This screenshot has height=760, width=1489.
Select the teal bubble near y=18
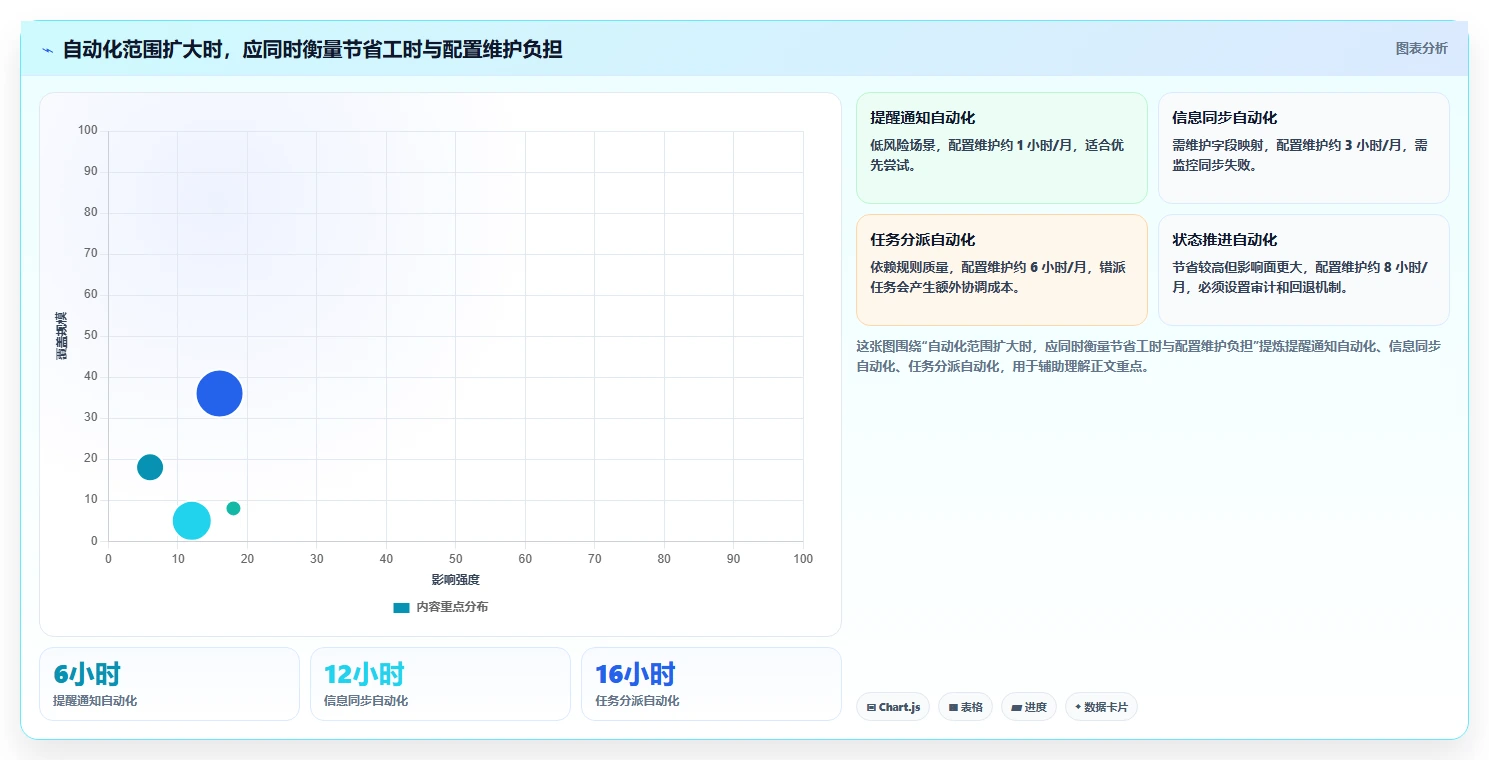(150, 467)
